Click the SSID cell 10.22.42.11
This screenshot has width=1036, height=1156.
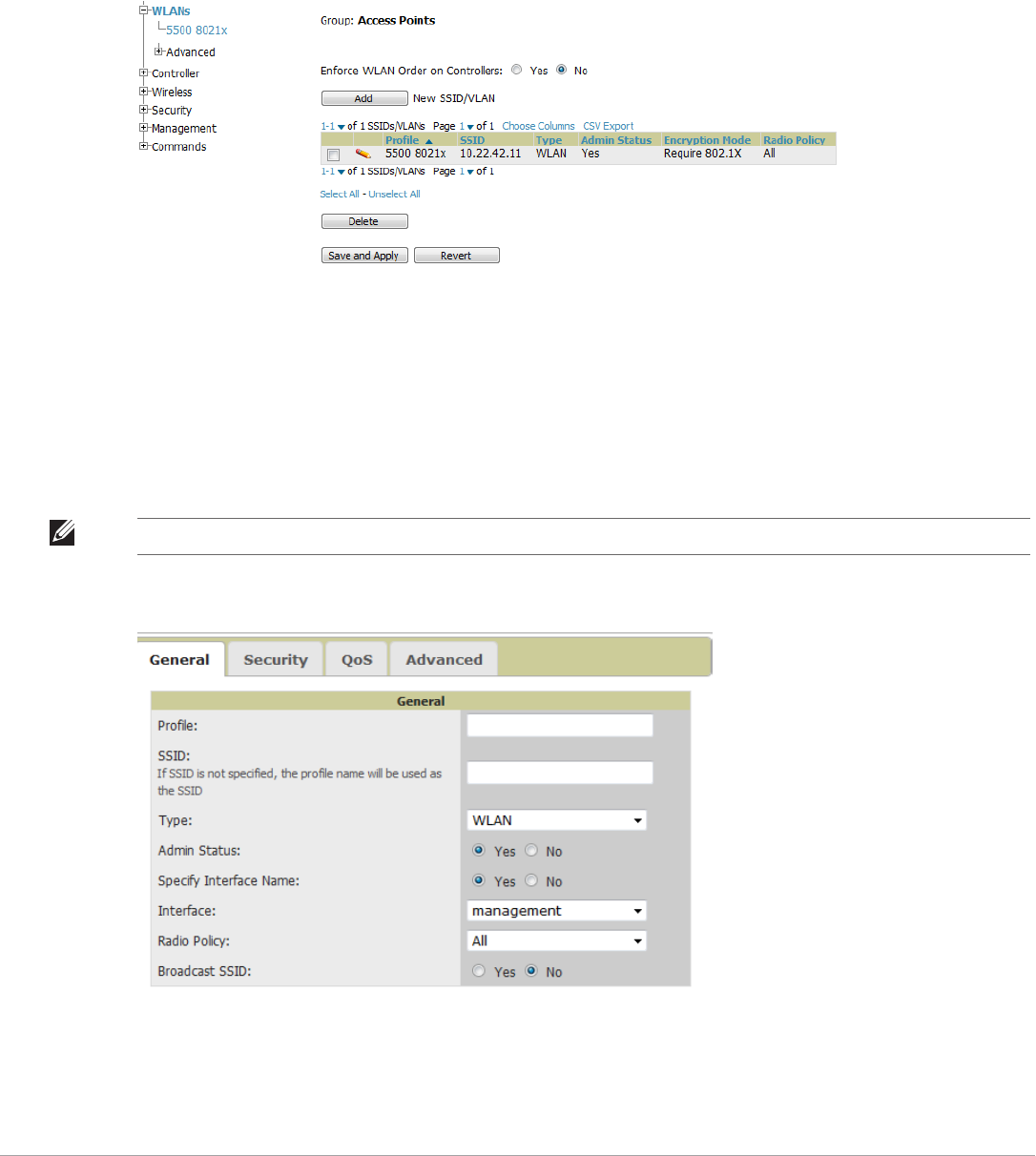pos(490,154)
